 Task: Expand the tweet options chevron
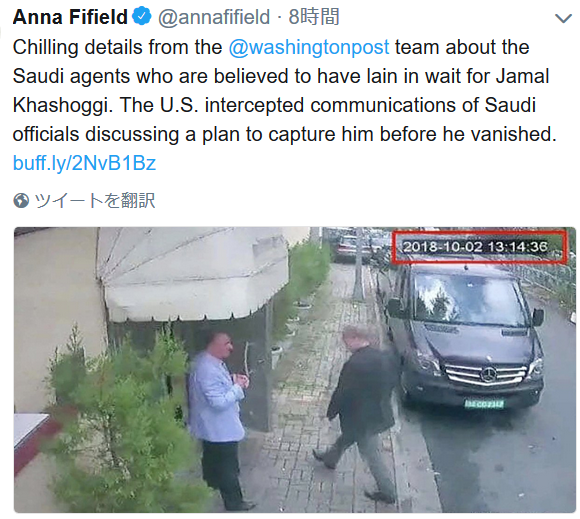click(563, 18)
